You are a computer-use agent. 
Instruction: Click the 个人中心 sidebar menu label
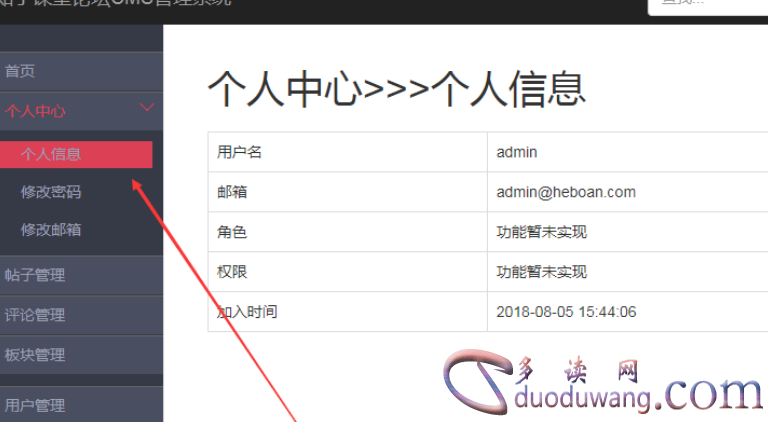pyautogui.click(x=36, y=111)
